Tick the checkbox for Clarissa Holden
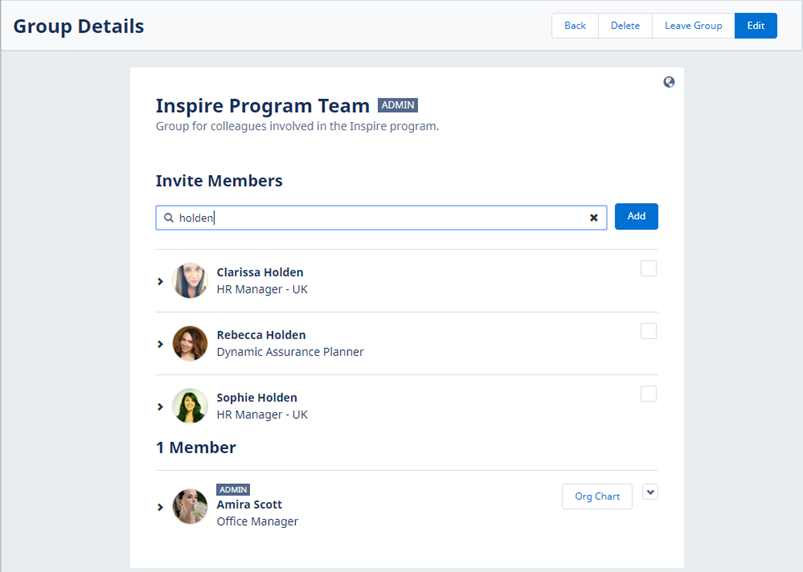Image resolution: width=803 pixels, height=572 pixels. click(x=648, y=268)
